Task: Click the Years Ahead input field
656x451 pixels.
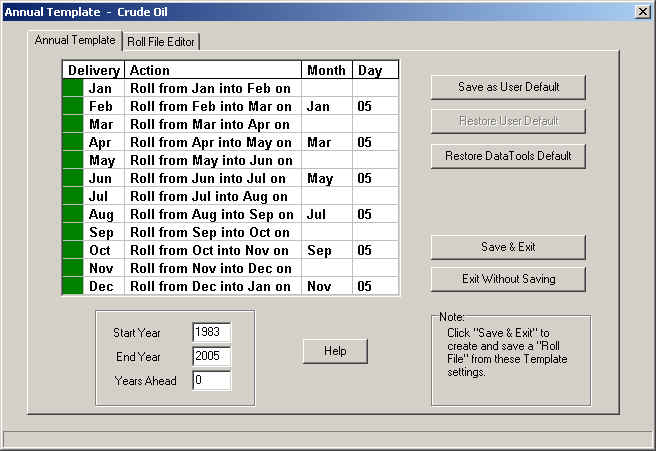Action: 212,380
